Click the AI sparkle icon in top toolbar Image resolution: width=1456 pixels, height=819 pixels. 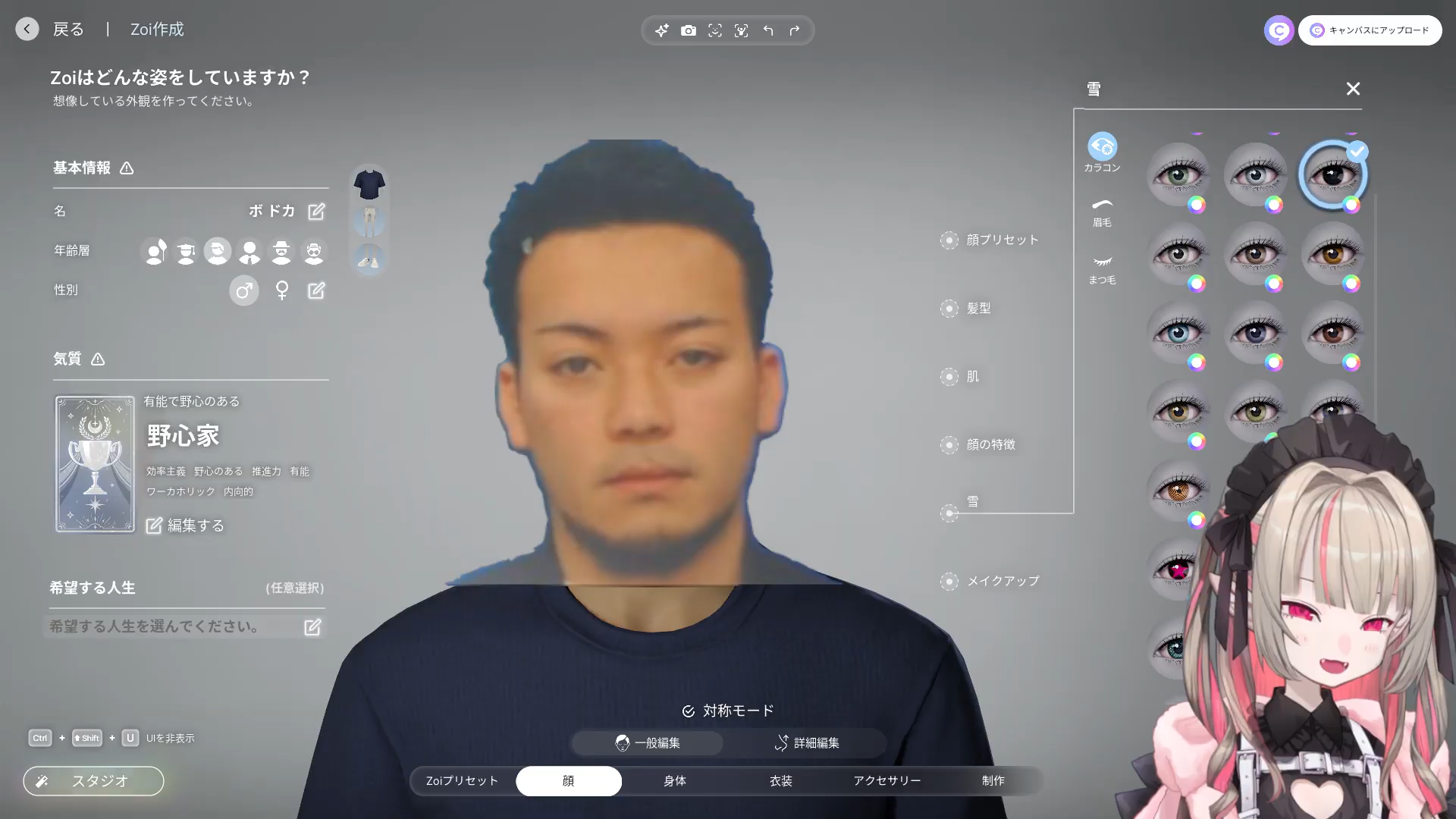click(662, 30)
